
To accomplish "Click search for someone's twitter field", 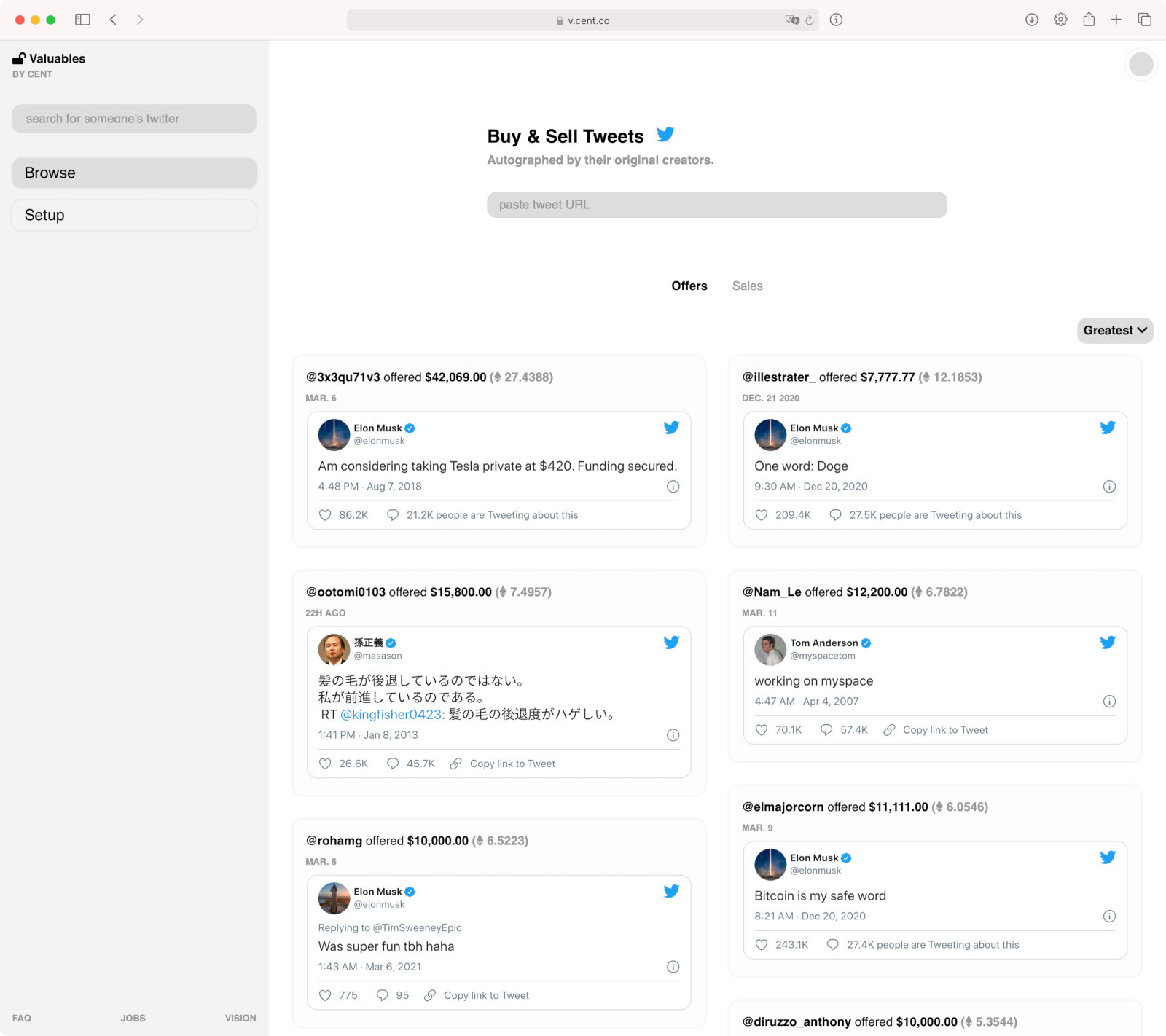I will click(134, 119).
